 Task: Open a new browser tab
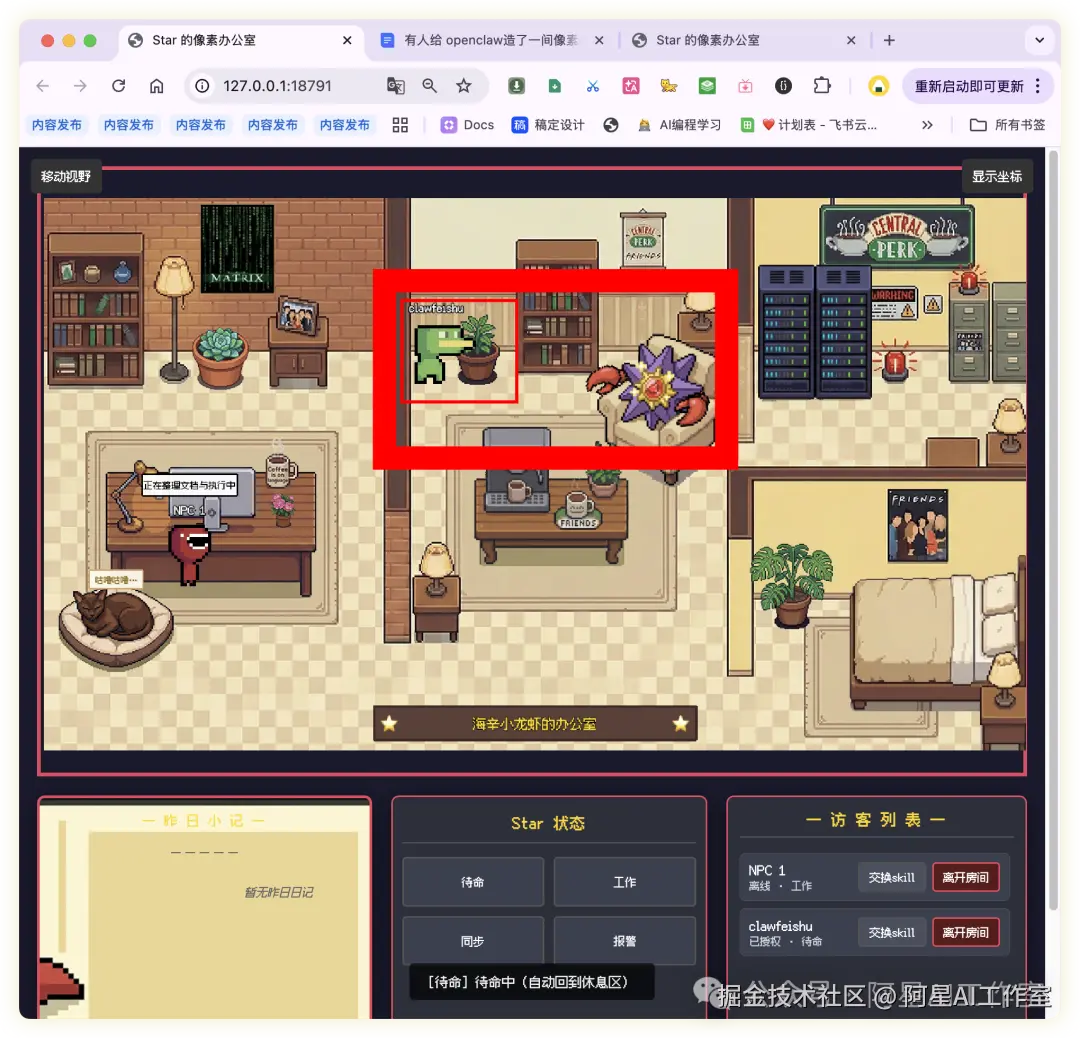(x=889, y=41)
